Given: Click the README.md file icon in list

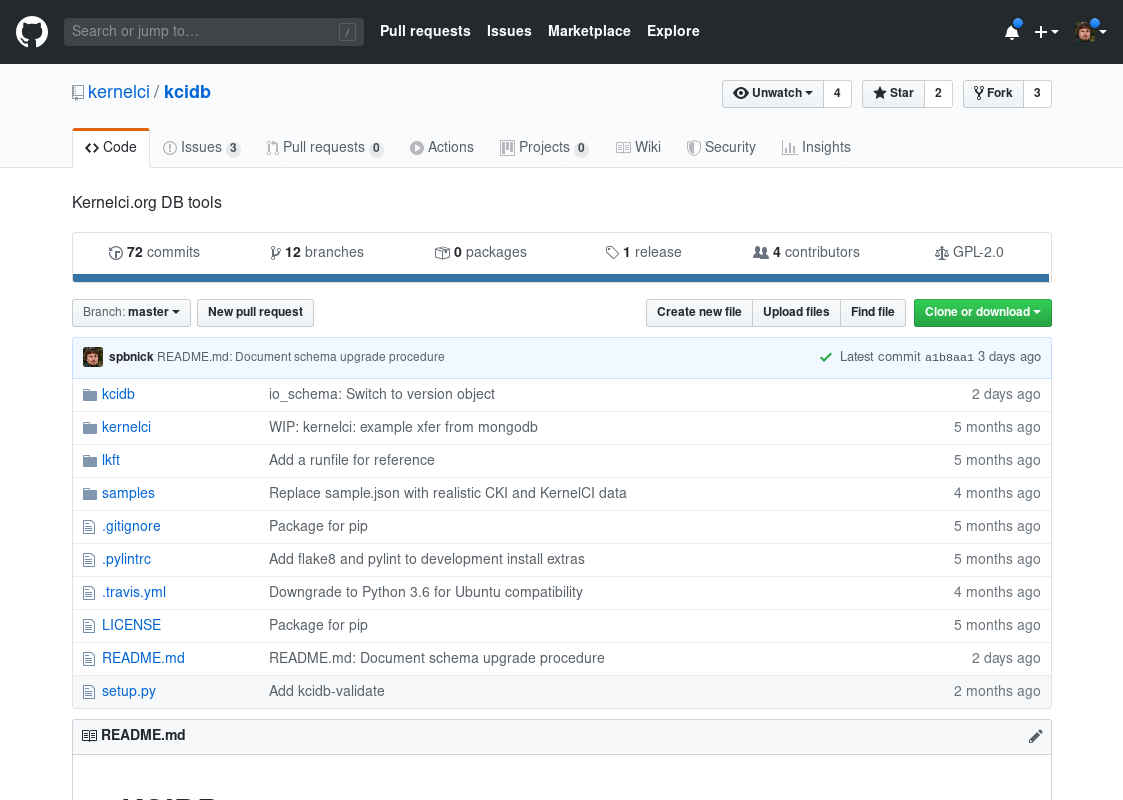Looking at the screenshot, I should 89,659.
